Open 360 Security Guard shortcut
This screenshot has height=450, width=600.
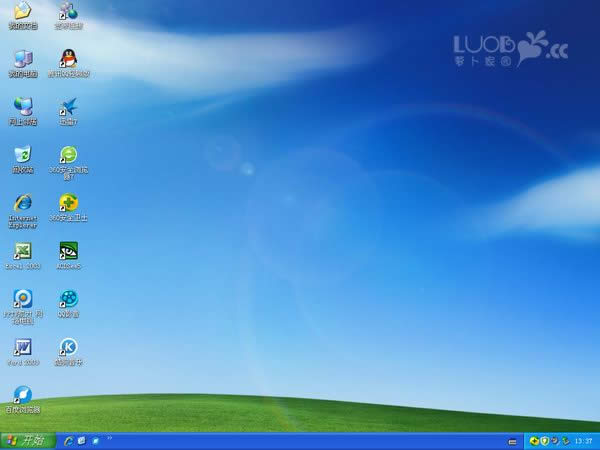click(68, 203)
